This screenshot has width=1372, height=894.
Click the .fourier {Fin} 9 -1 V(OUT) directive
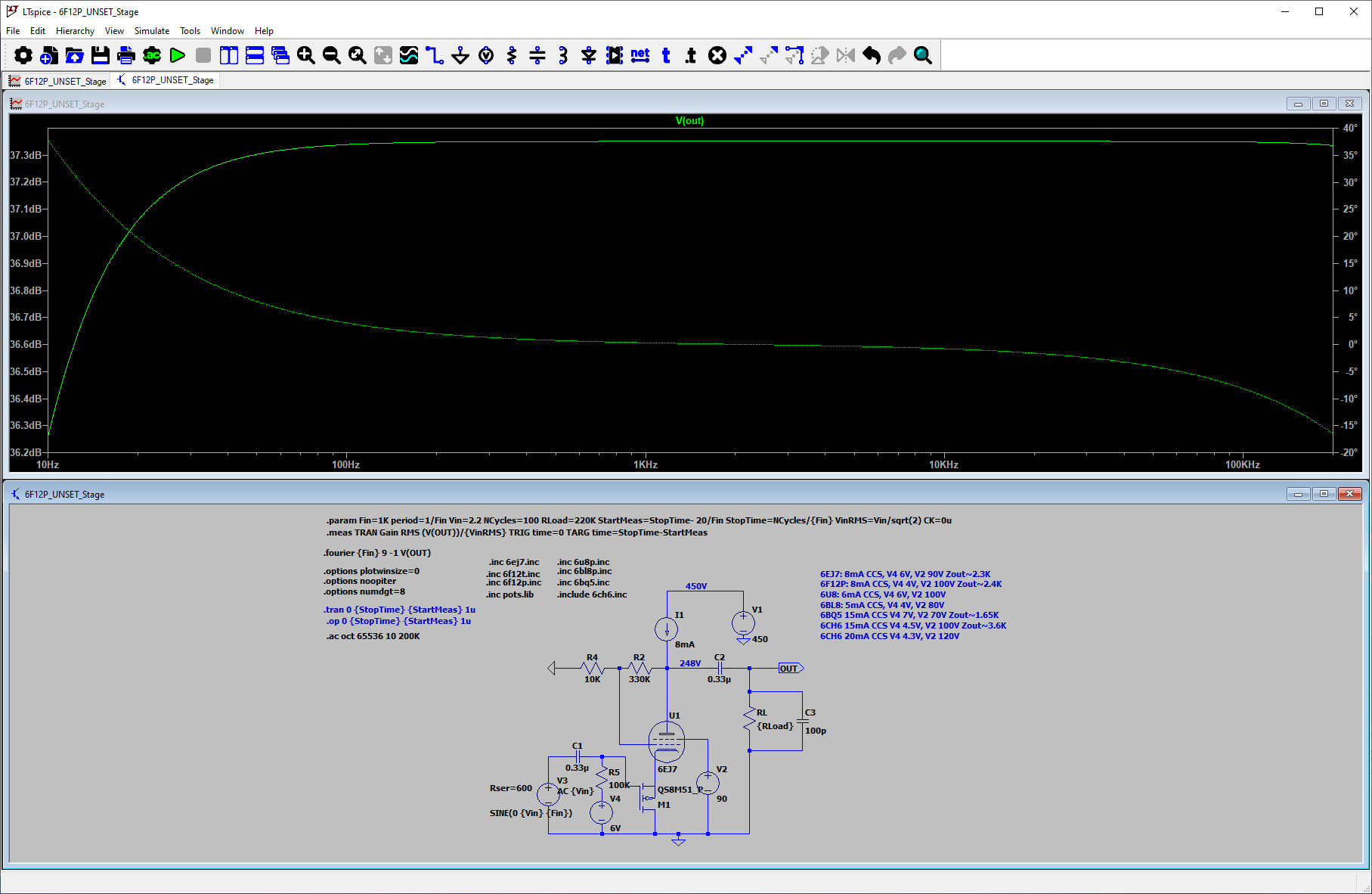[377, 553]
